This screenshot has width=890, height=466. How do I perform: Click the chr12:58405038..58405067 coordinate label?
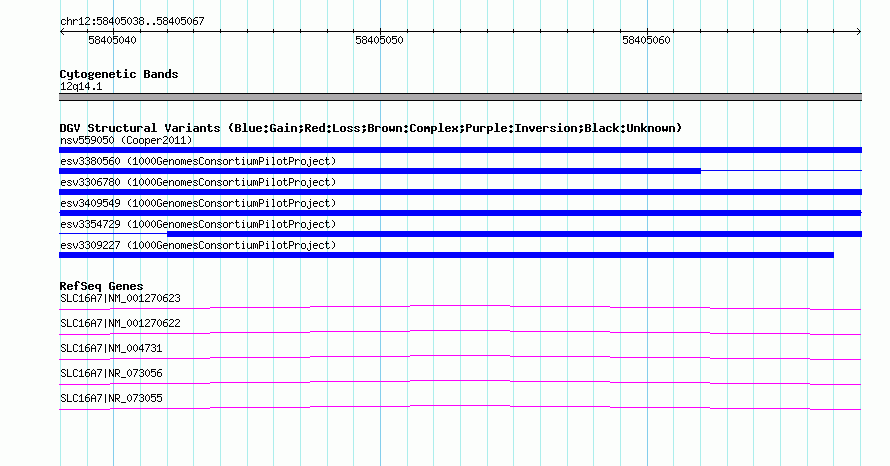pyautogui.click(x=132, y=21)
